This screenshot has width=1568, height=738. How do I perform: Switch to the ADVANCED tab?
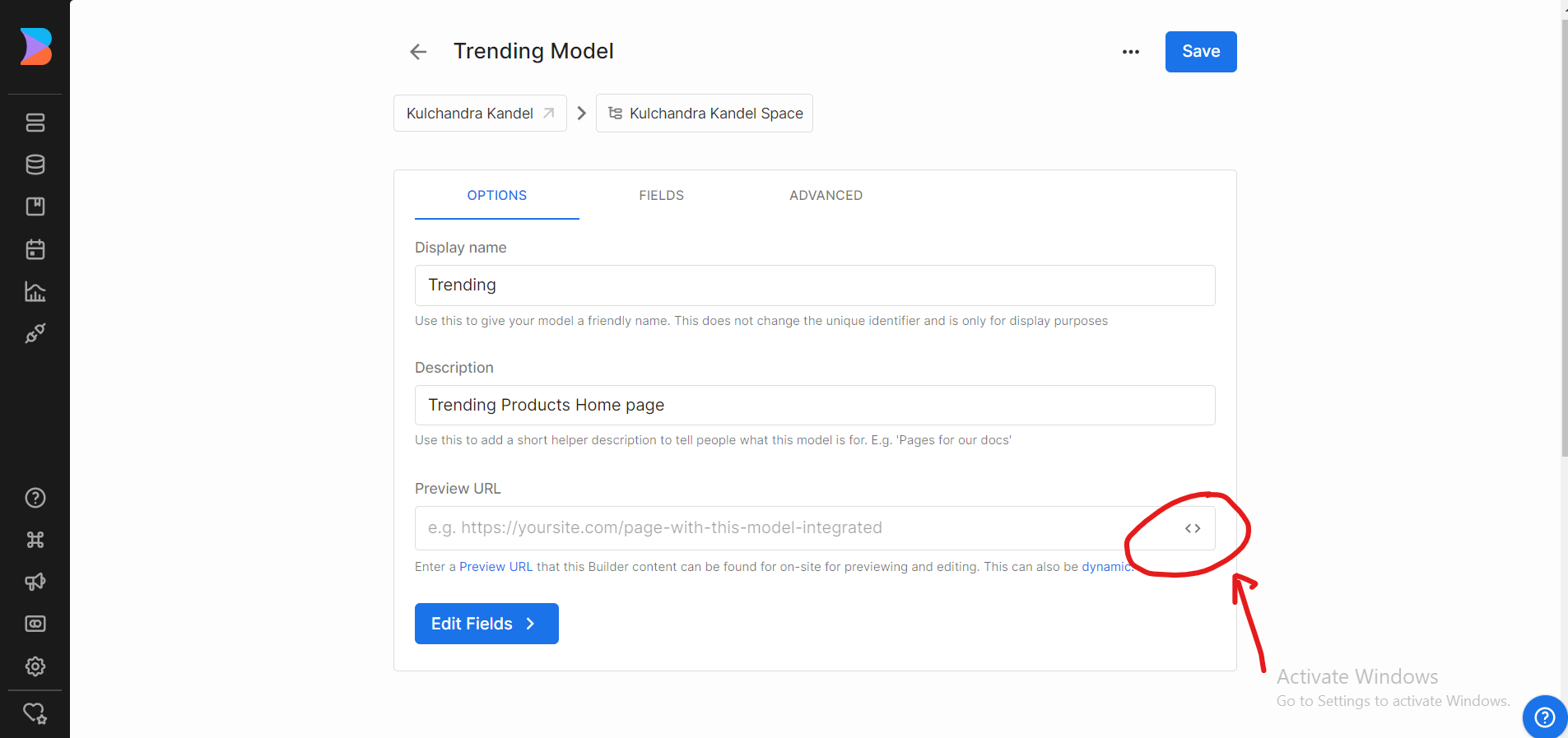click(826, 196)
